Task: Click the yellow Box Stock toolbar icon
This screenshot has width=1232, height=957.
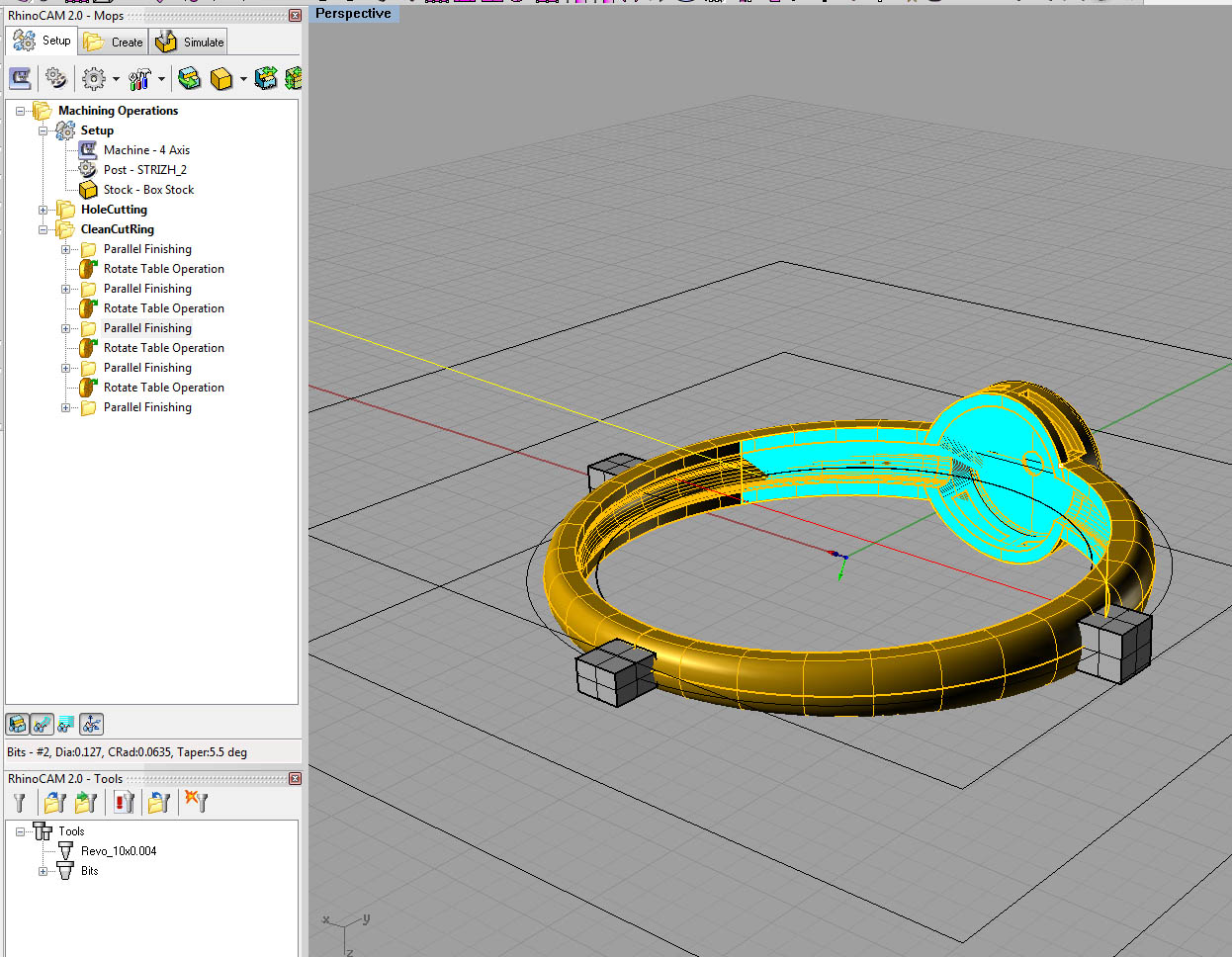Action: 221,78
